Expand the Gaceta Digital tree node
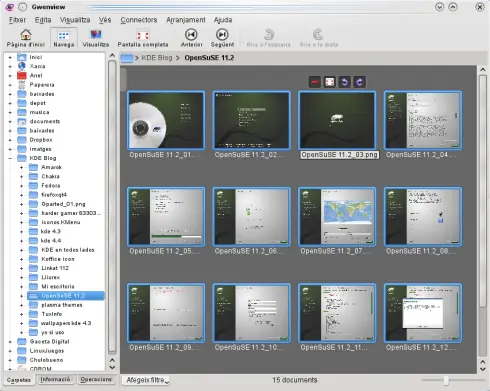 [10, 342]
